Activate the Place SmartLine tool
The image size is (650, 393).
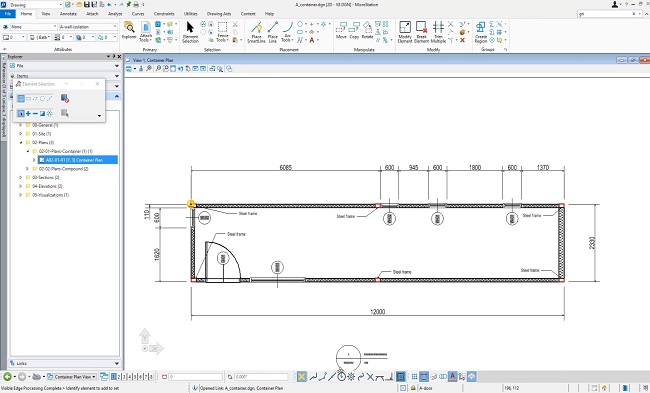tap(256, 32)
